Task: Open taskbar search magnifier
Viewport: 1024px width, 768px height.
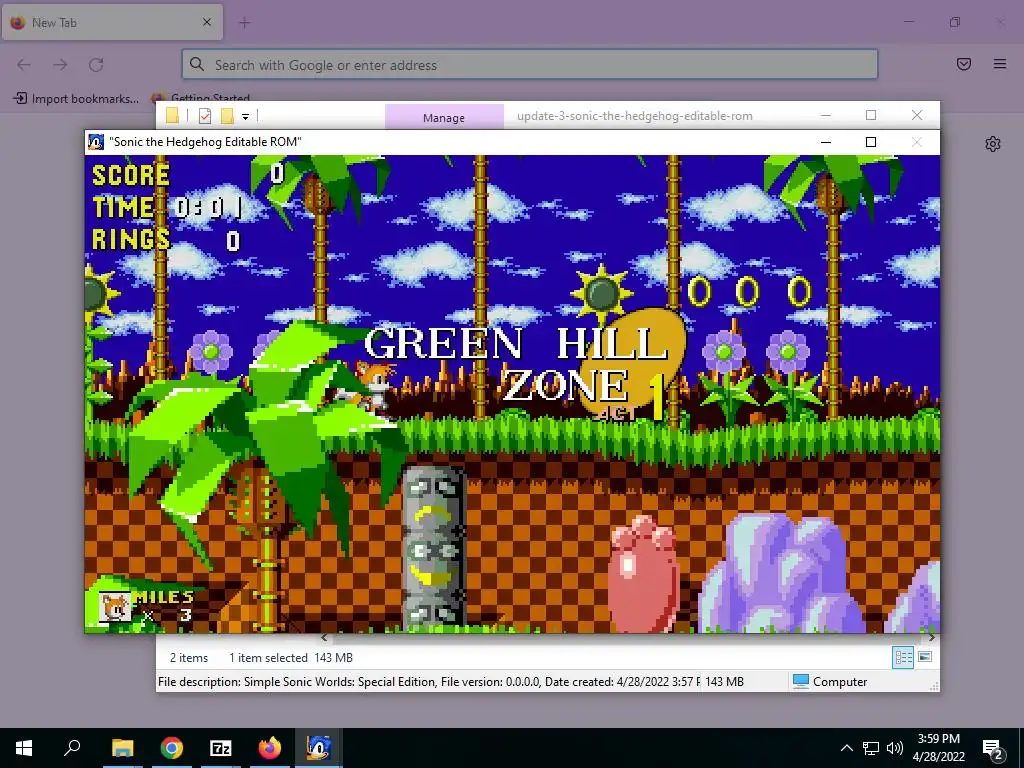Action: [72, 748]
